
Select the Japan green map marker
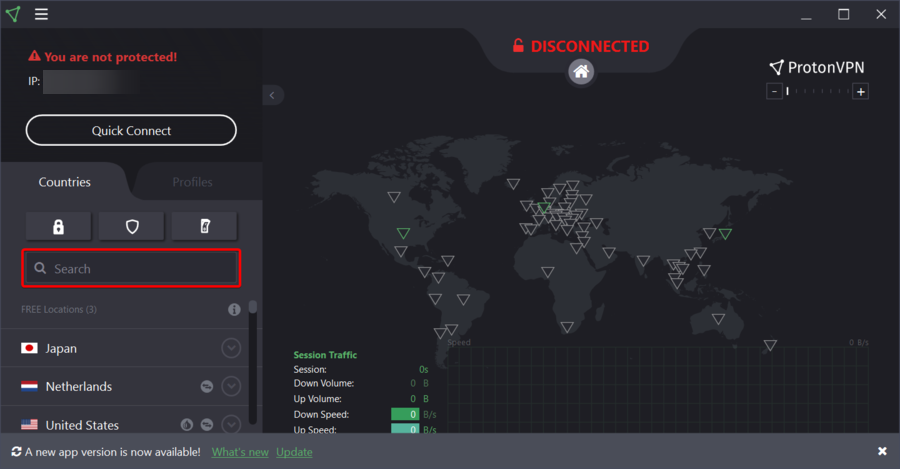(726, 234)
